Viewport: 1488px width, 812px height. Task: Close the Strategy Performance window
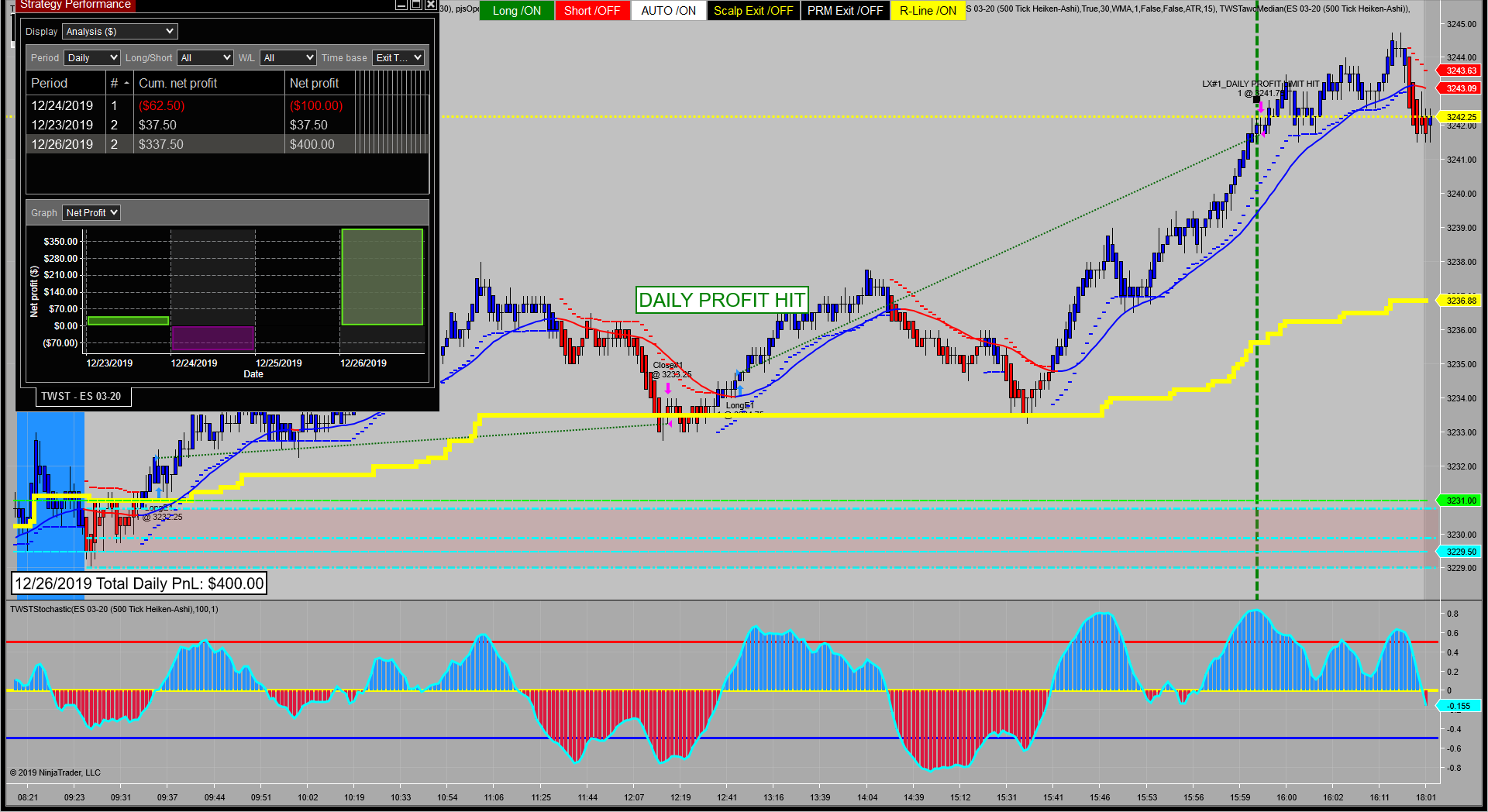[431, 5]
